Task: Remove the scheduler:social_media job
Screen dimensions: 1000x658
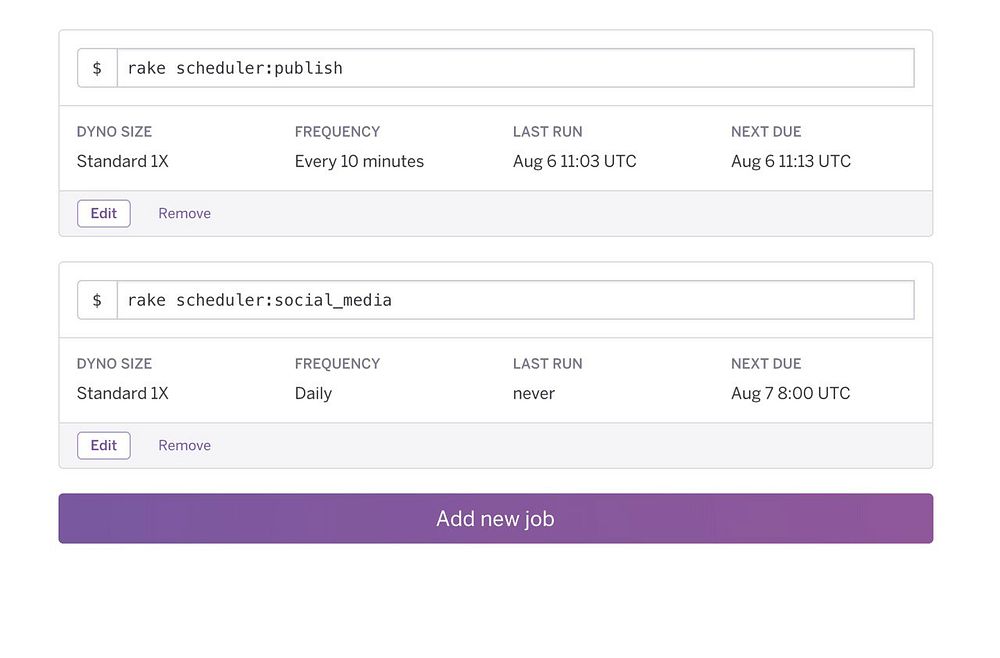Action: (x=184, y=445)
